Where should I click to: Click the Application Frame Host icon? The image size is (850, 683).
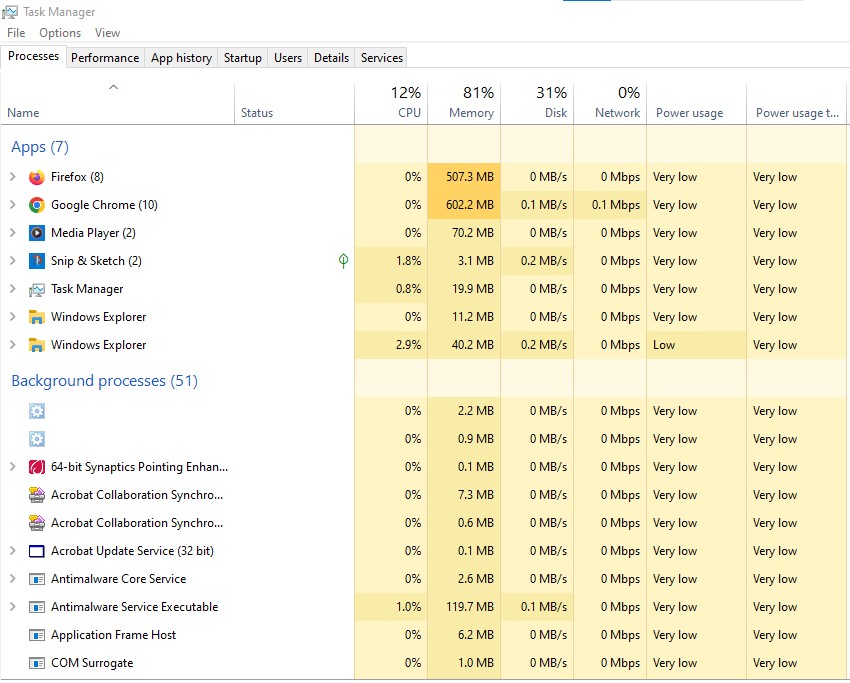[36, 635]
